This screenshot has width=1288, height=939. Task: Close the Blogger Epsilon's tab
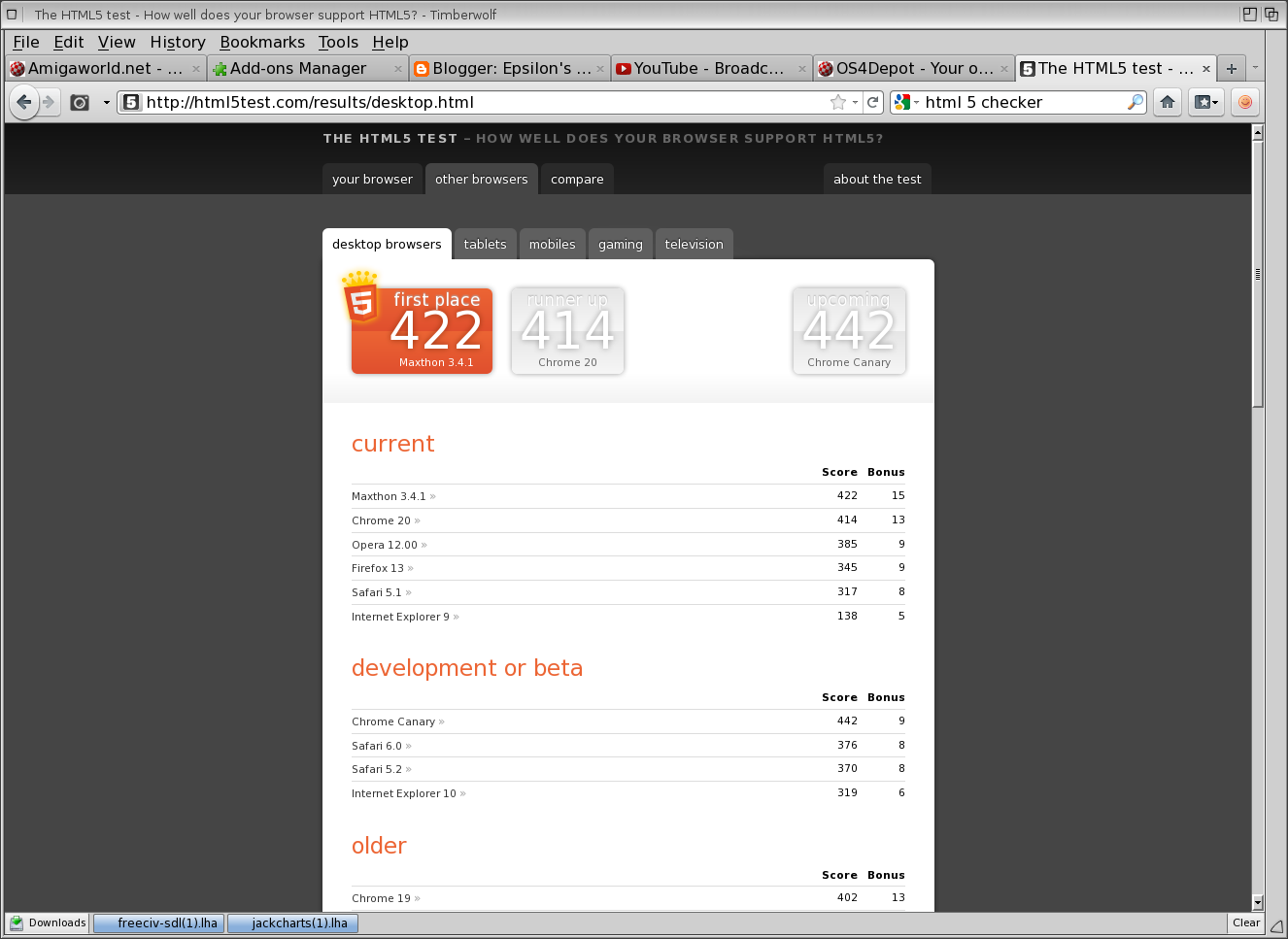point(600,68)
